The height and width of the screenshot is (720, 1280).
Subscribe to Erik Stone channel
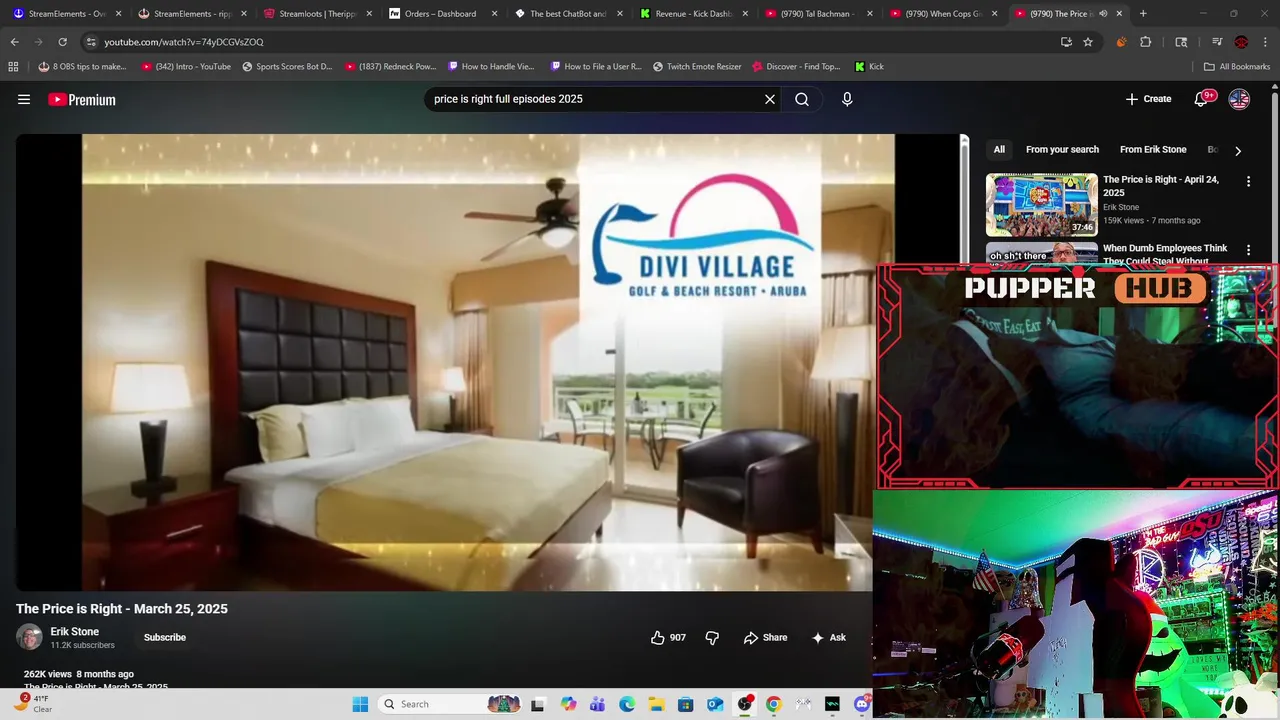pos(165,637)
